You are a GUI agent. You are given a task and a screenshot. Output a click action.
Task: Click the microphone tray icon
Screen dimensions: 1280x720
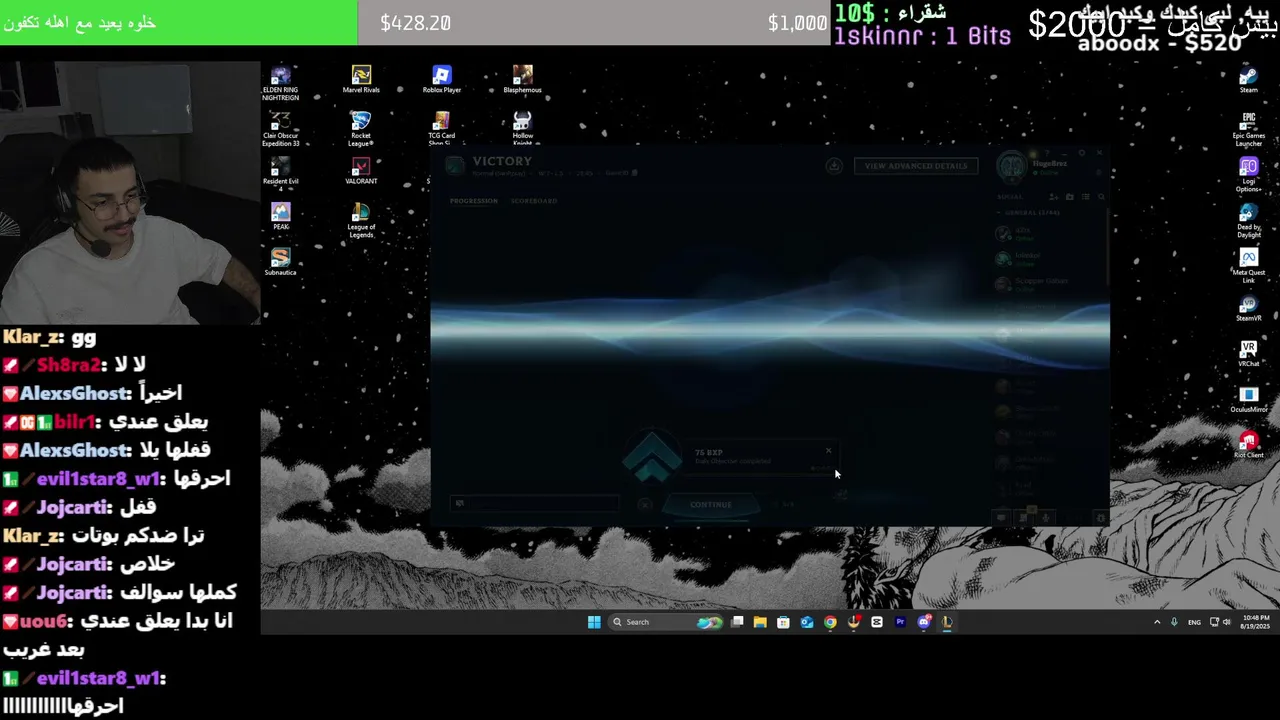(x=1174, y=622)
